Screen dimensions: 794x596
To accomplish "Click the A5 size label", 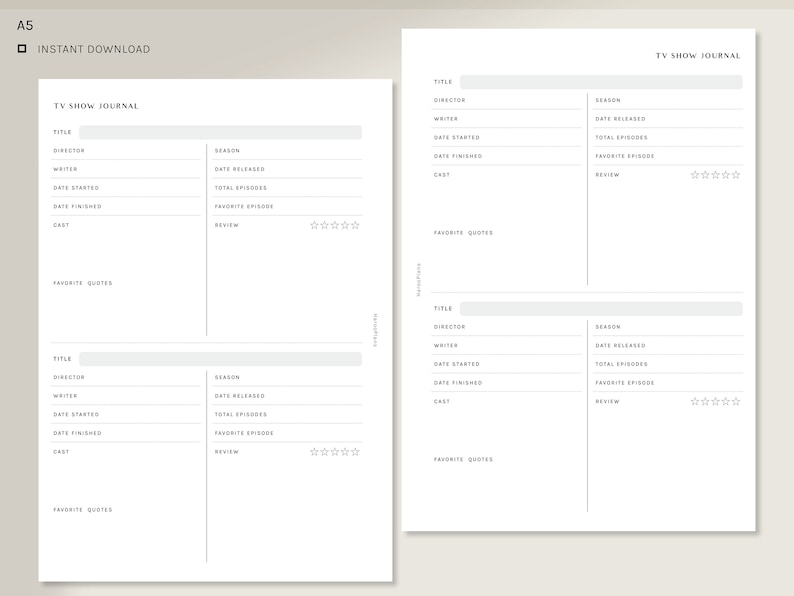I will point(25,25).
